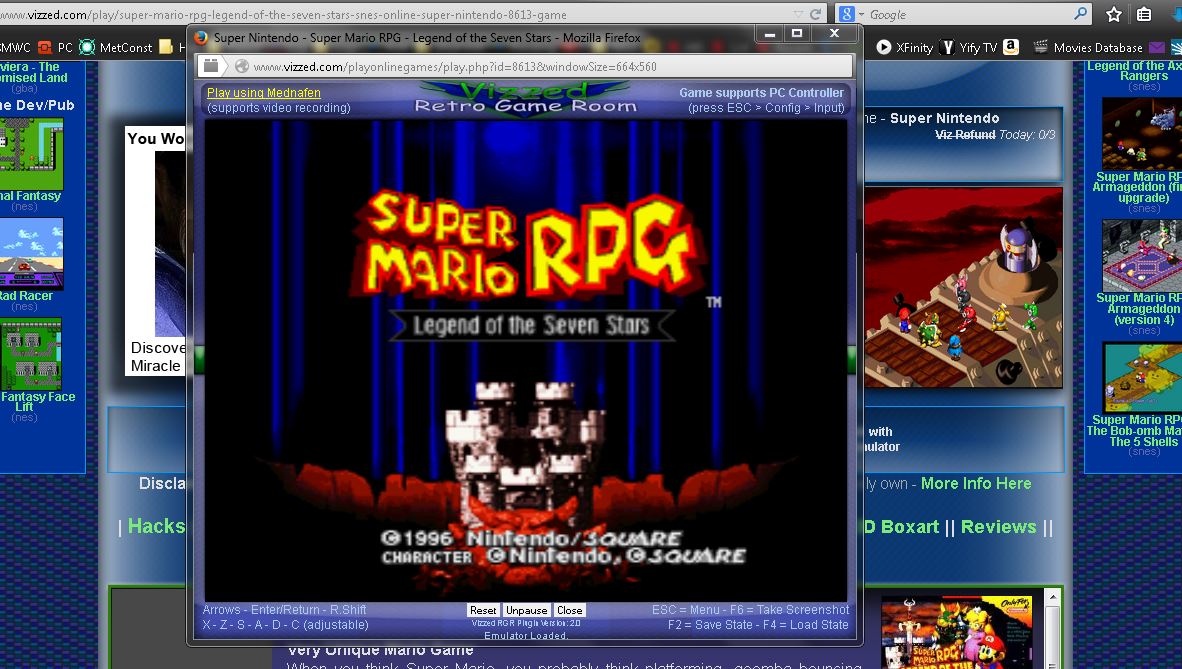Click the Viz Refund text

click(965, 135)
